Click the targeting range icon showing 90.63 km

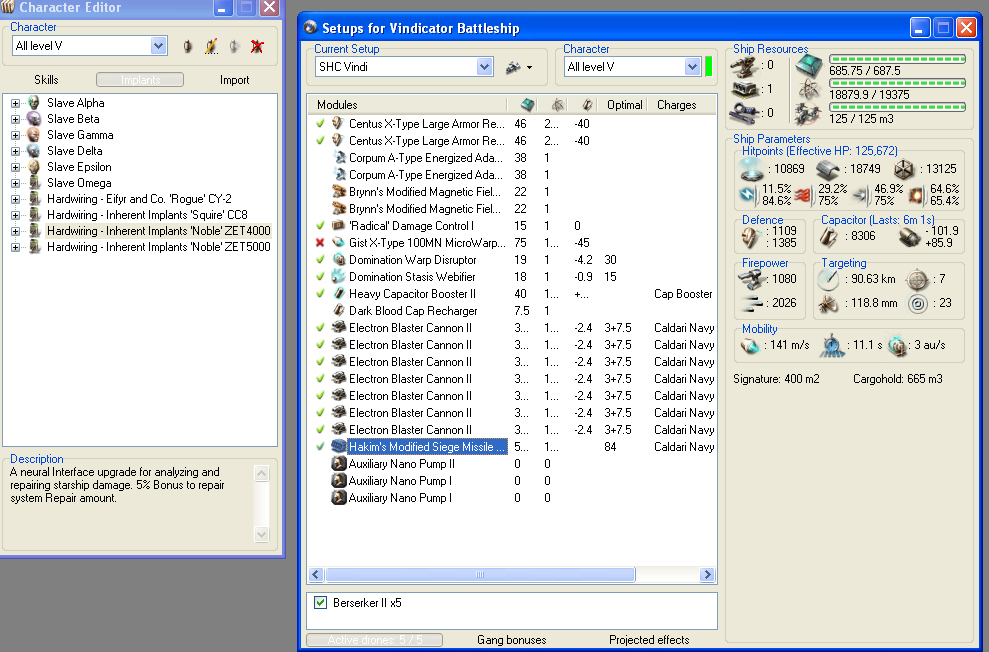pyautogui.click(x=828, y=279)
